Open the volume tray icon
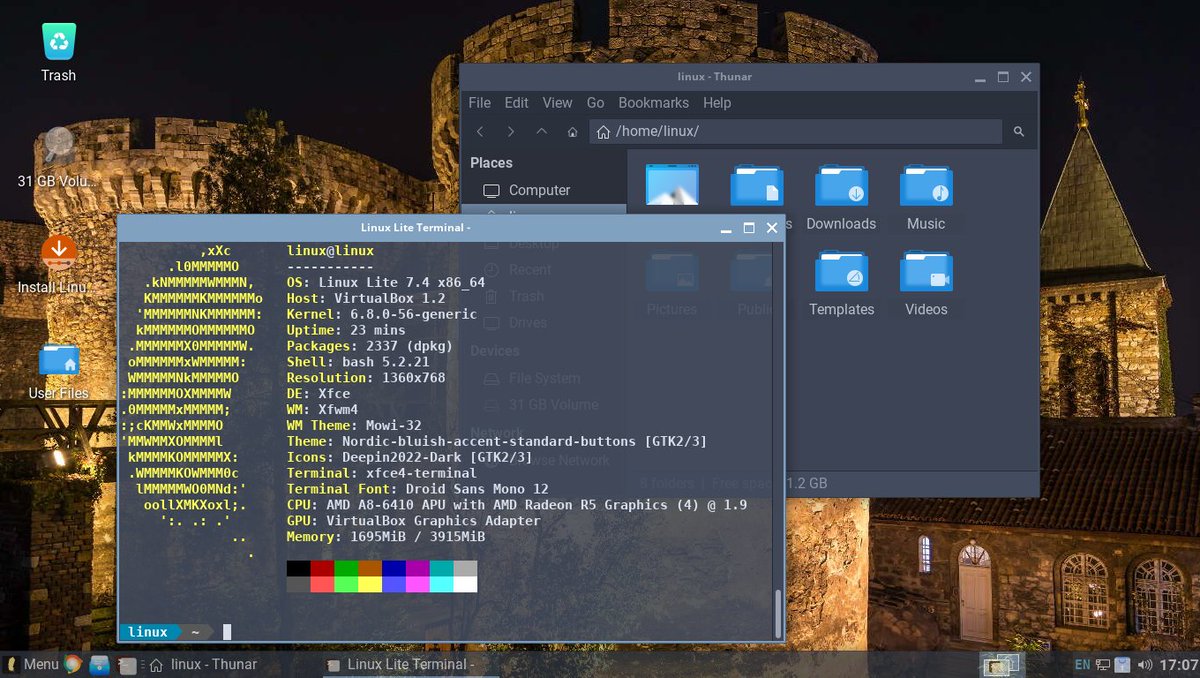 pyautogui.click(x=1146, y=664)
